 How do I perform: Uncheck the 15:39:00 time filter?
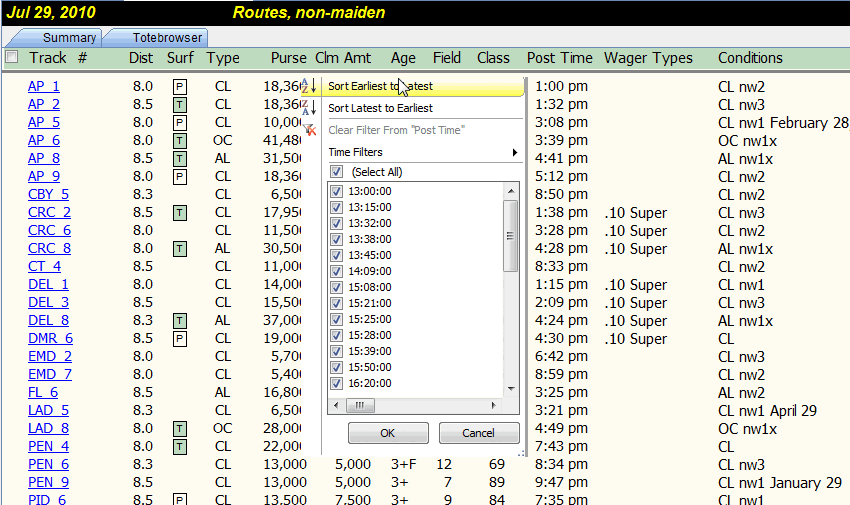click(x=336, y=351)
